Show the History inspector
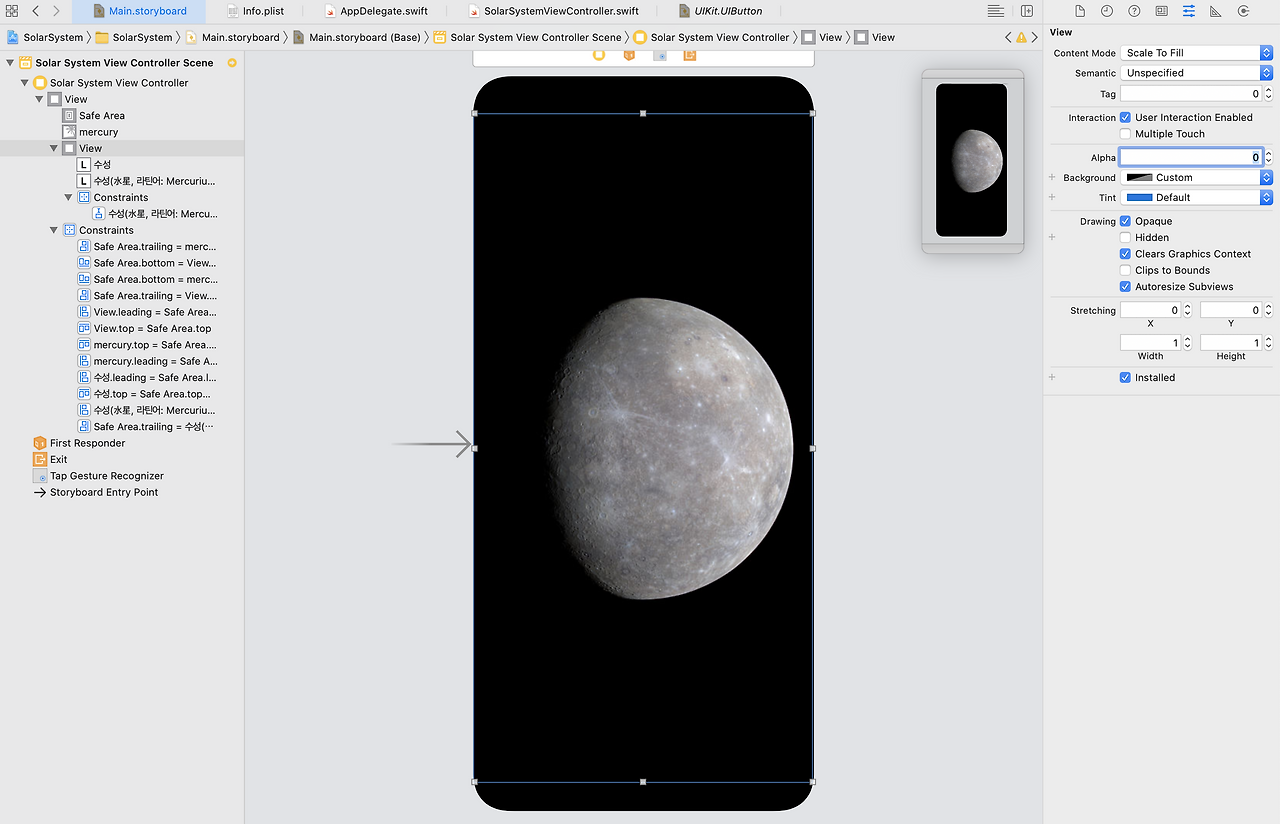The height and width of the screenshot is (824, 1280). pos(1107,11)
